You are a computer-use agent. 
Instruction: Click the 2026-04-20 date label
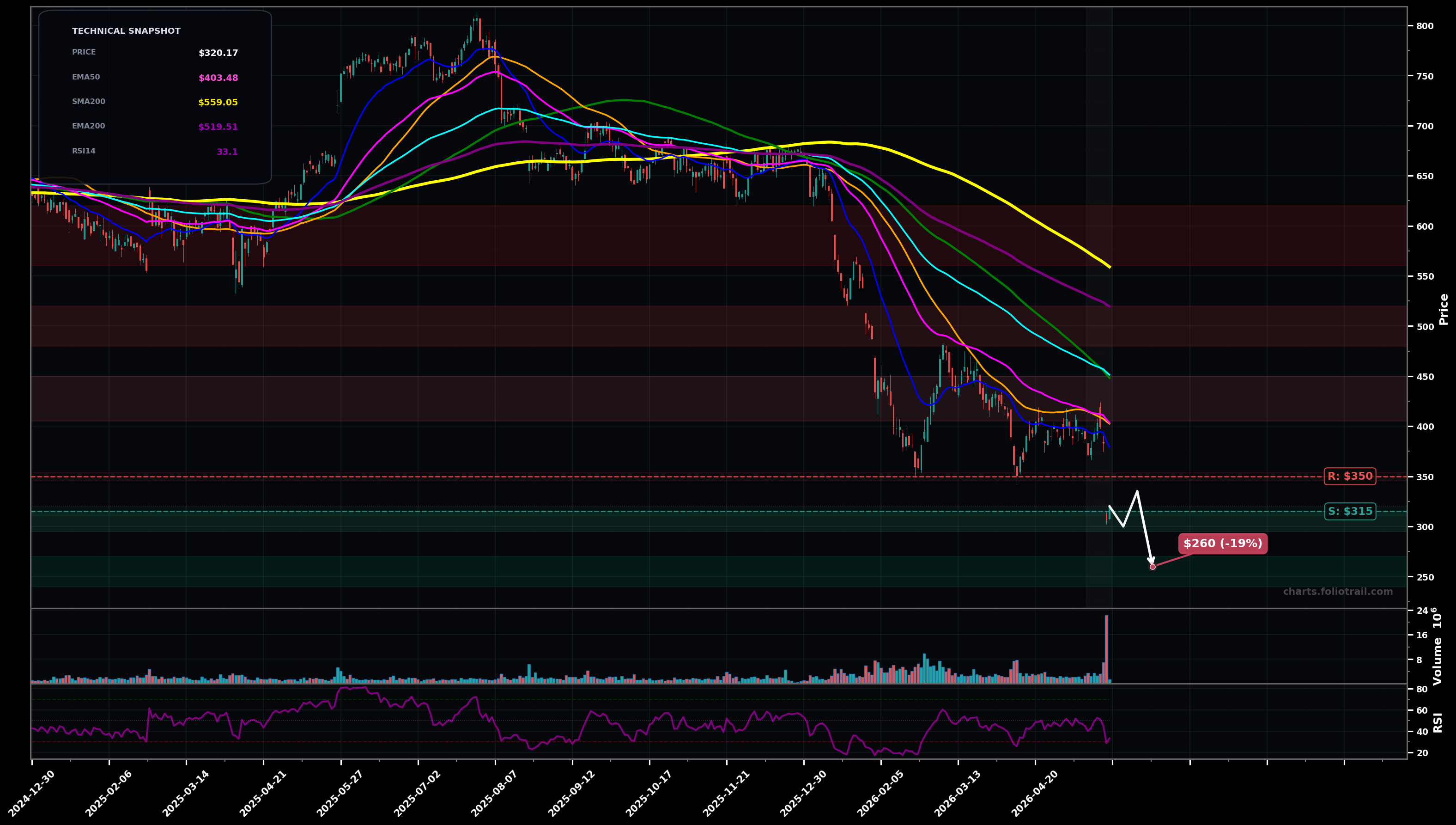click(x=1034, y=793)
